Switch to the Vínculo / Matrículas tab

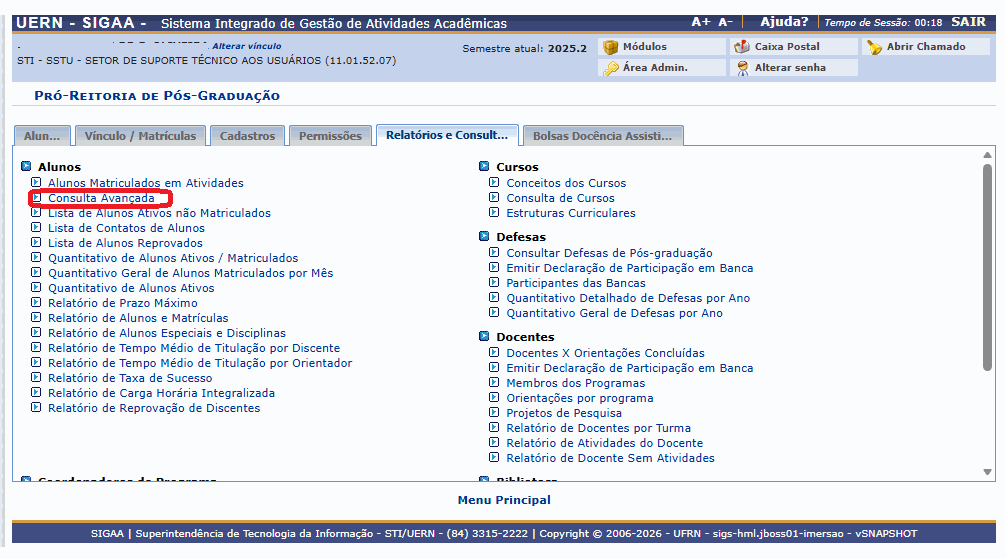(x=140, y=136)
